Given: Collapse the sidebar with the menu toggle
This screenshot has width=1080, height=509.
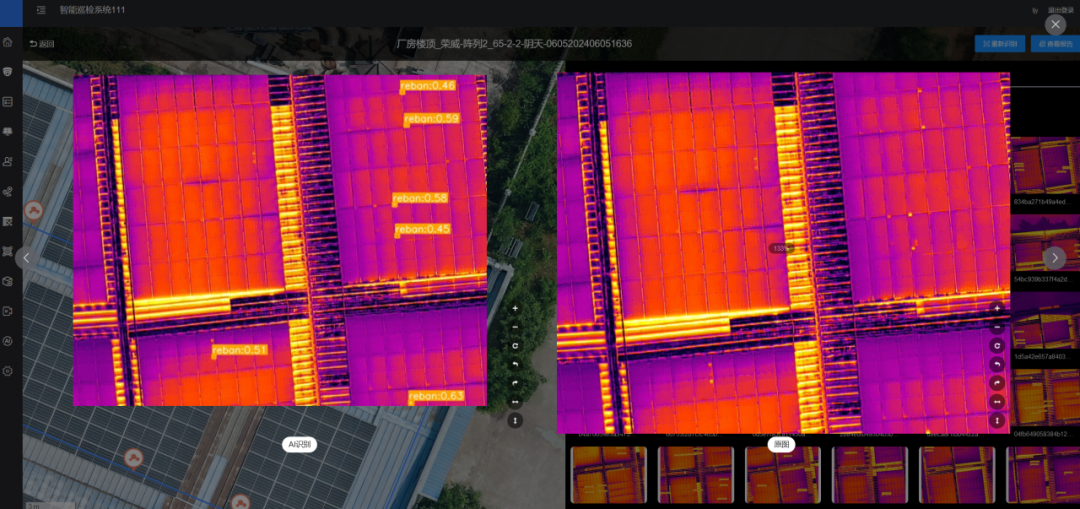Looking at the screenshot, I should [x=40, y=10].
